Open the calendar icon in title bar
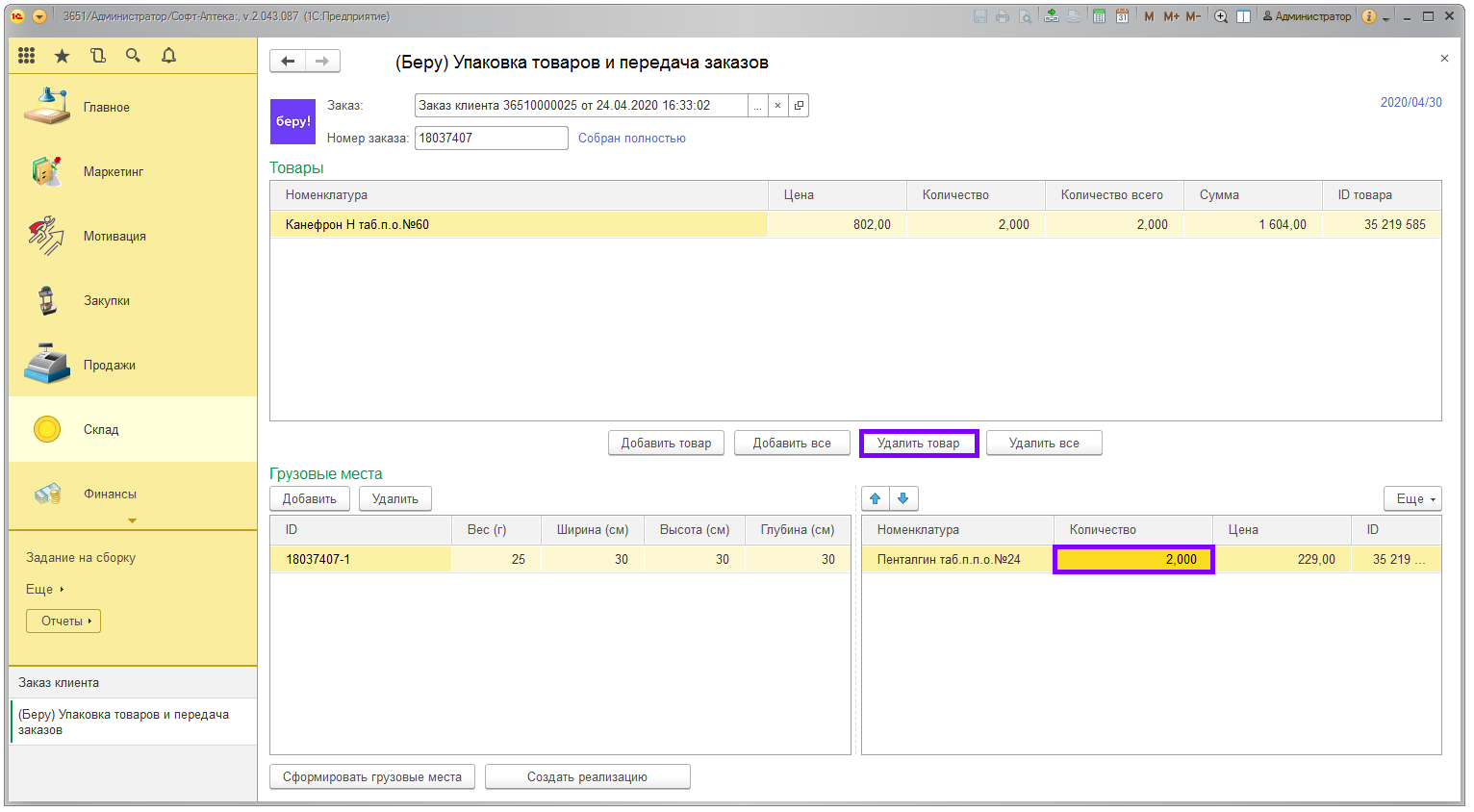This screenshot has height=812, width=1474. (1122, 16)
